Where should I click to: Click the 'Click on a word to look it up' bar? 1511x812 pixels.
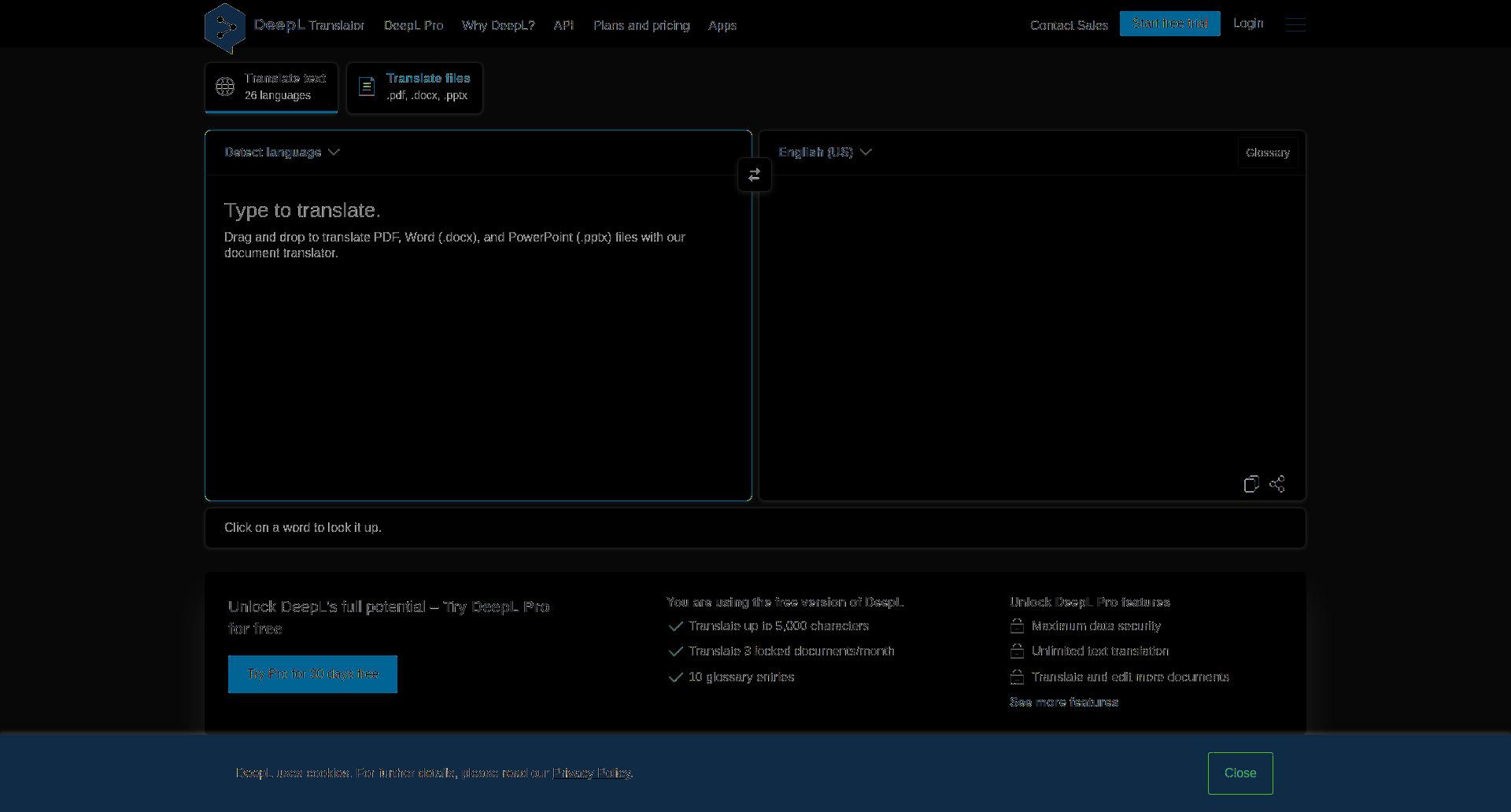pyautogui.click(x=755, y=528)
